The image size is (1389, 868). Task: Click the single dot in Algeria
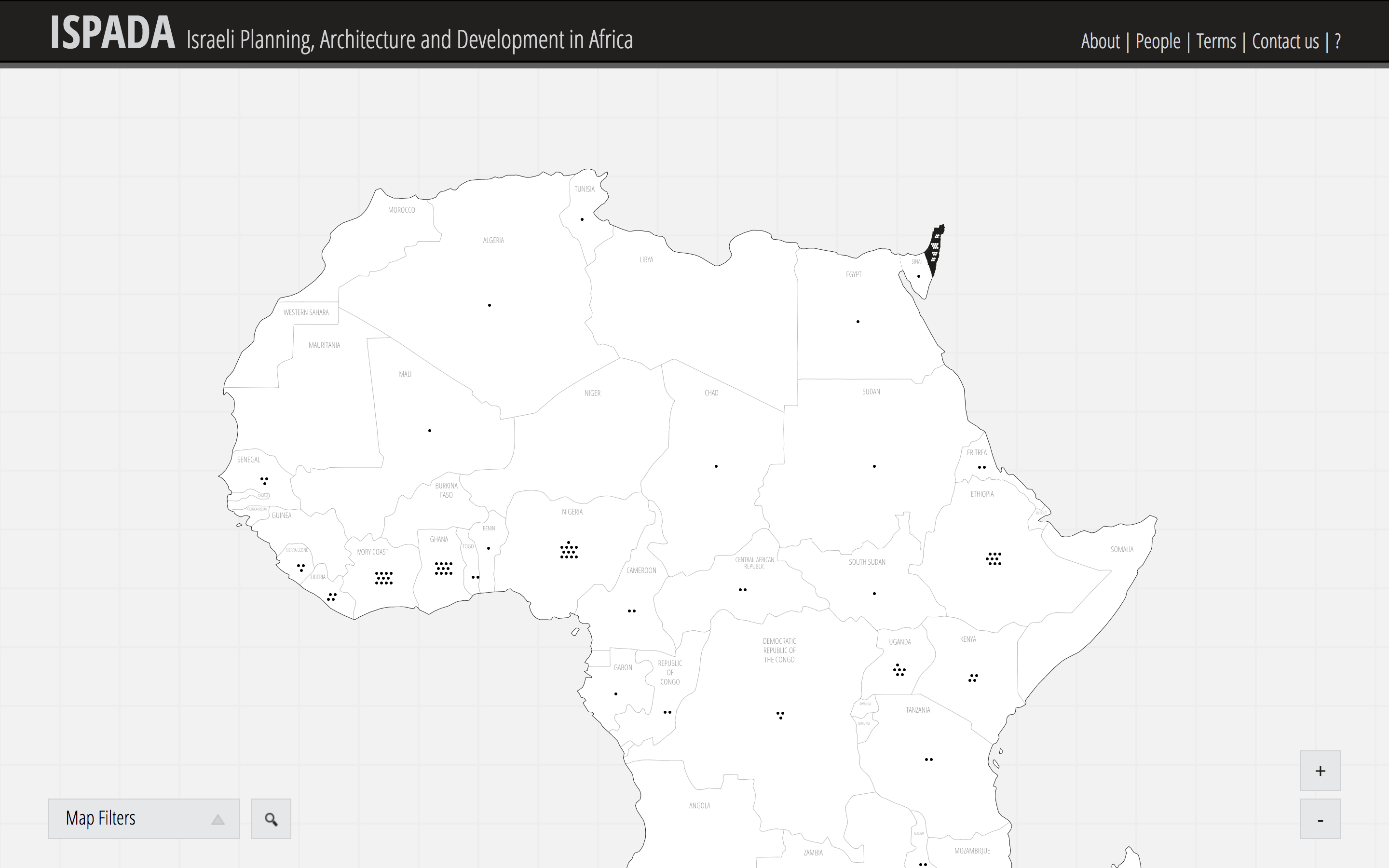point(489,305)
